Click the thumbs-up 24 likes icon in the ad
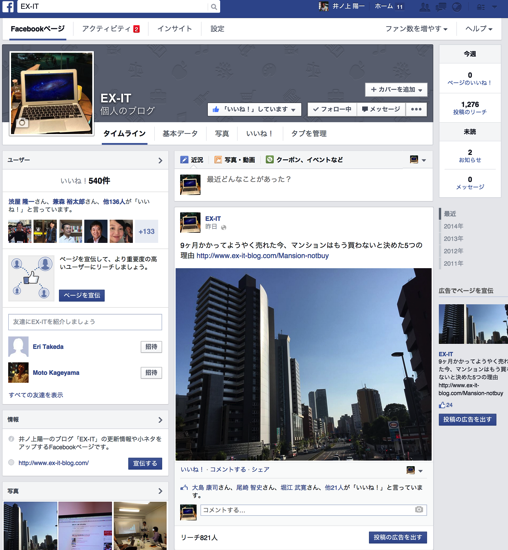The image size is (508, 550). coord(442,405)
